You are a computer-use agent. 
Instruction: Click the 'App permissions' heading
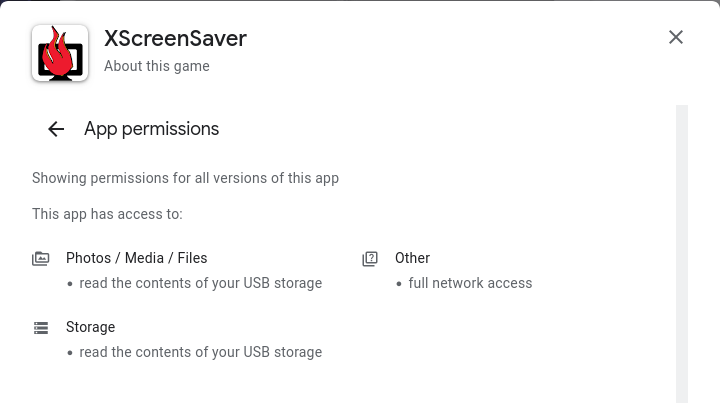(x=151, y=129)
